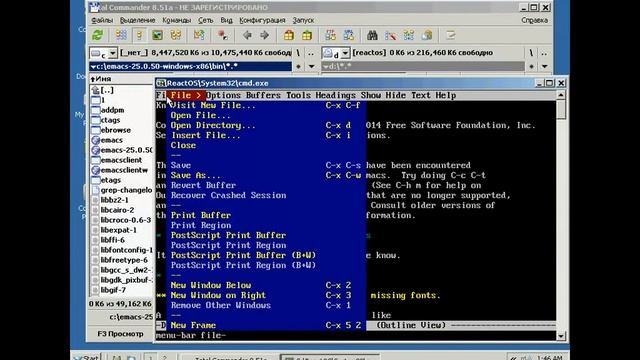
Task: Go to root in left panel backslash button
Action: (x=298, y=53)
